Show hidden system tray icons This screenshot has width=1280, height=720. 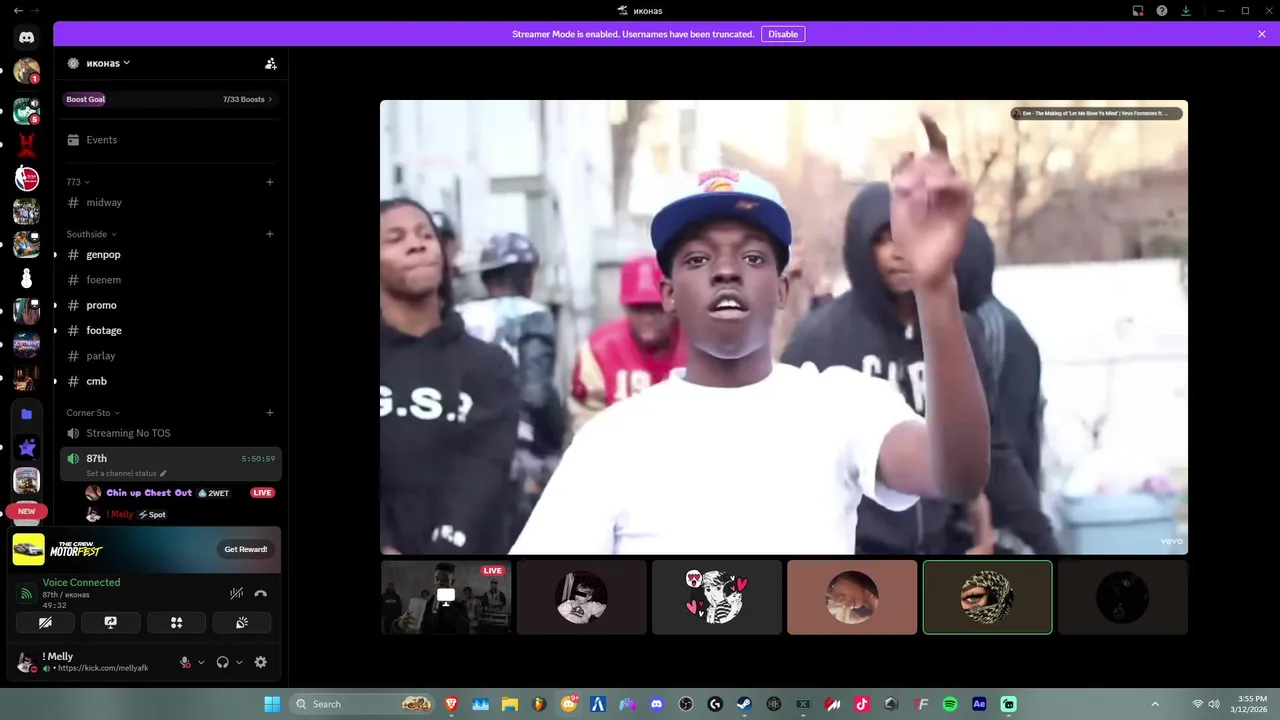click(x=1155, y=704)
